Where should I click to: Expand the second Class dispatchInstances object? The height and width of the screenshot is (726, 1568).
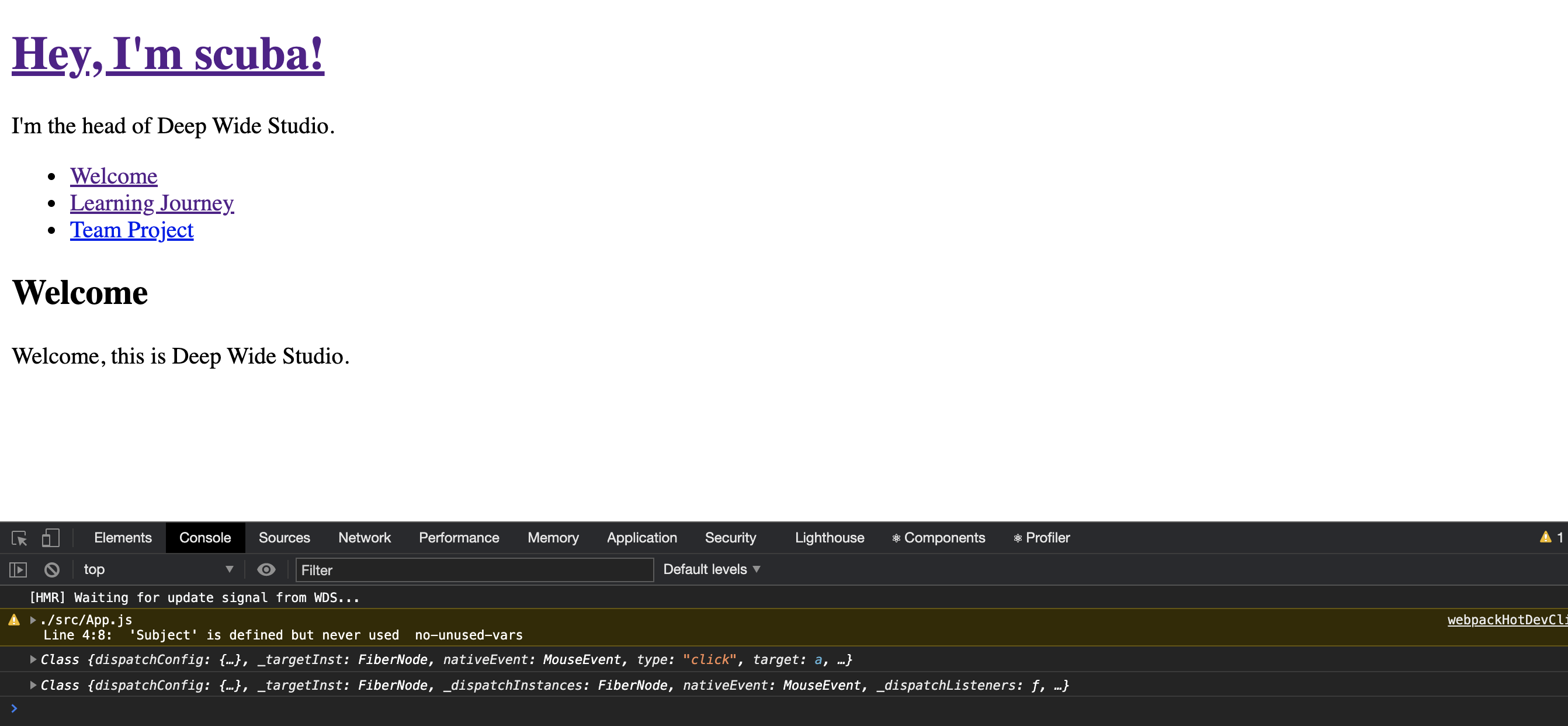click(x=33, y=685)
